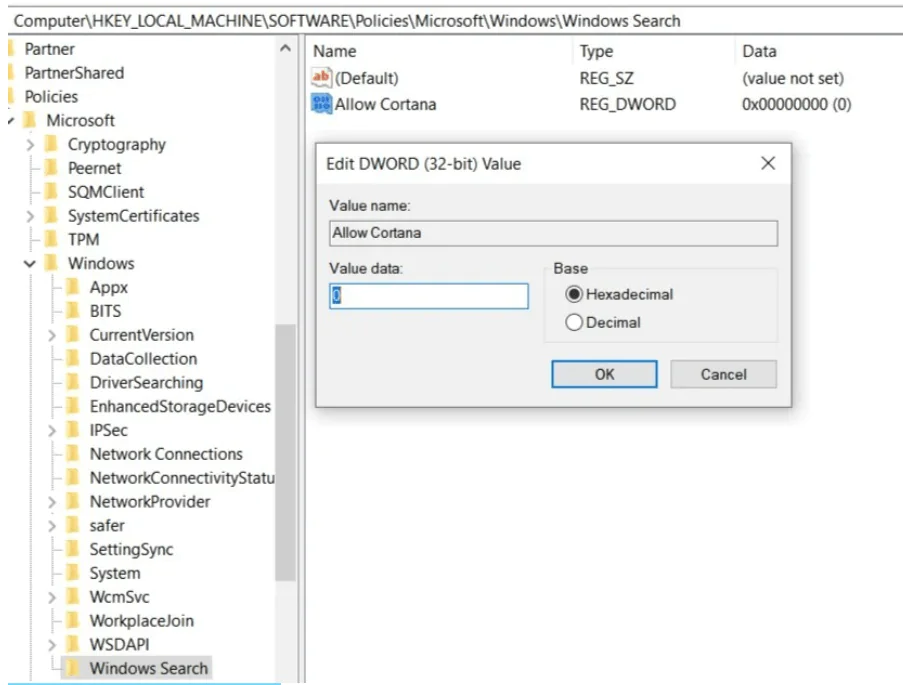Click the Allow Cortana DWORD value icon
Viewport: 903px width, 685px height.
point(321,104)
